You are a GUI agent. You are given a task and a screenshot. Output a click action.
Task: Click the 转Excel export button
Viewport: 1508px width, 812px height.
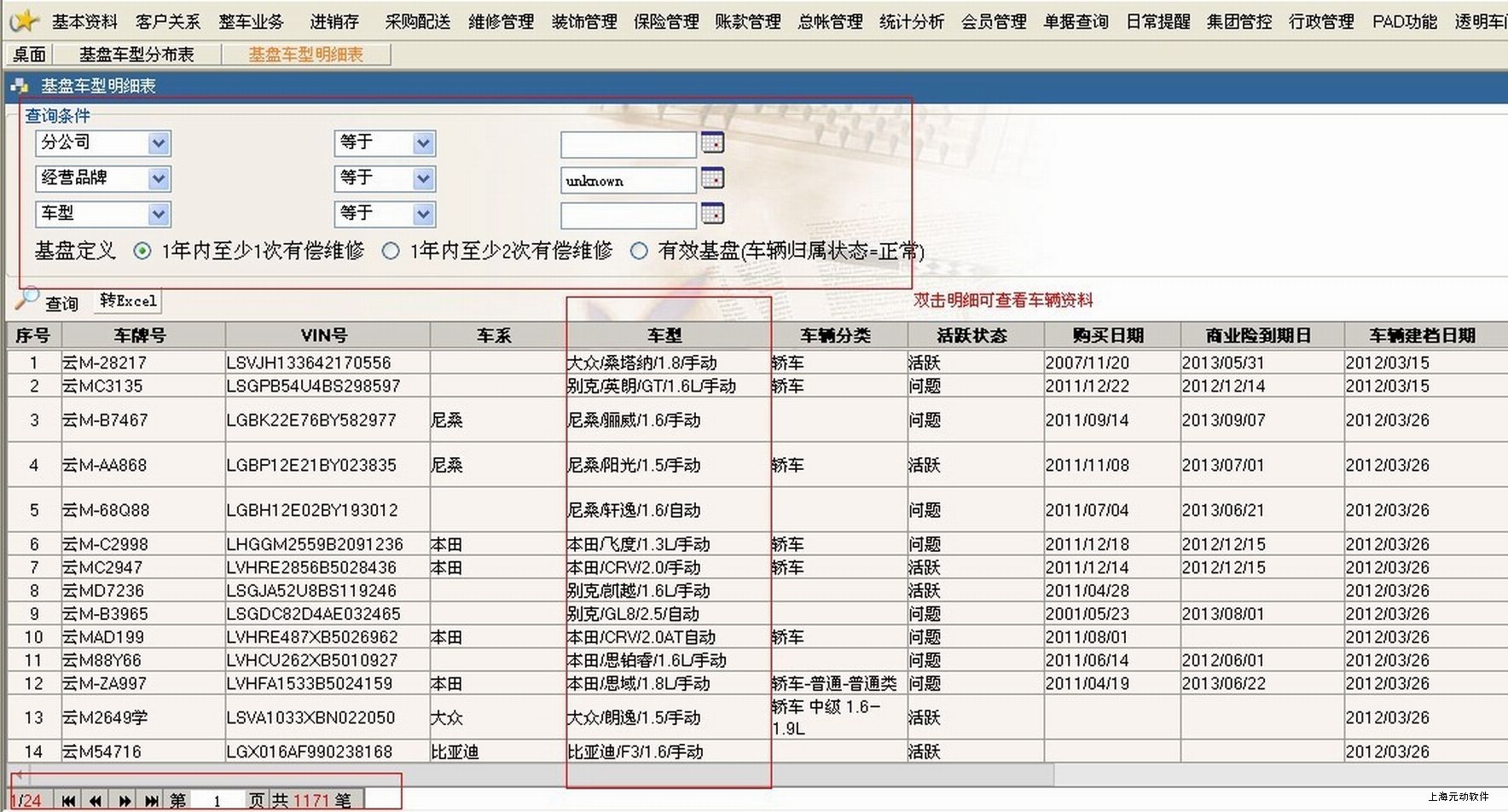(128, 300)
